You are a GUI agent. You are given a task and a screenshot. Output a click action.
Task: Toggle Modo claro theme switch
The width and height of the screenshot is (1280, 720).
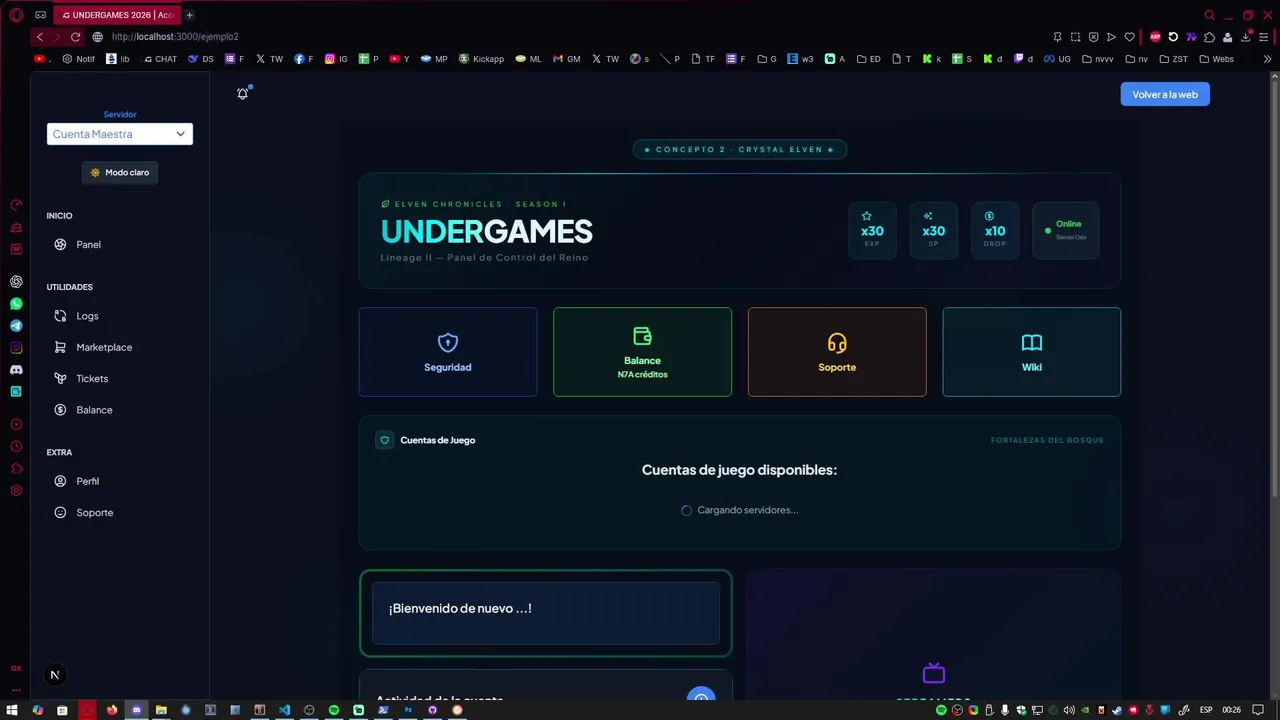(120, 172)
